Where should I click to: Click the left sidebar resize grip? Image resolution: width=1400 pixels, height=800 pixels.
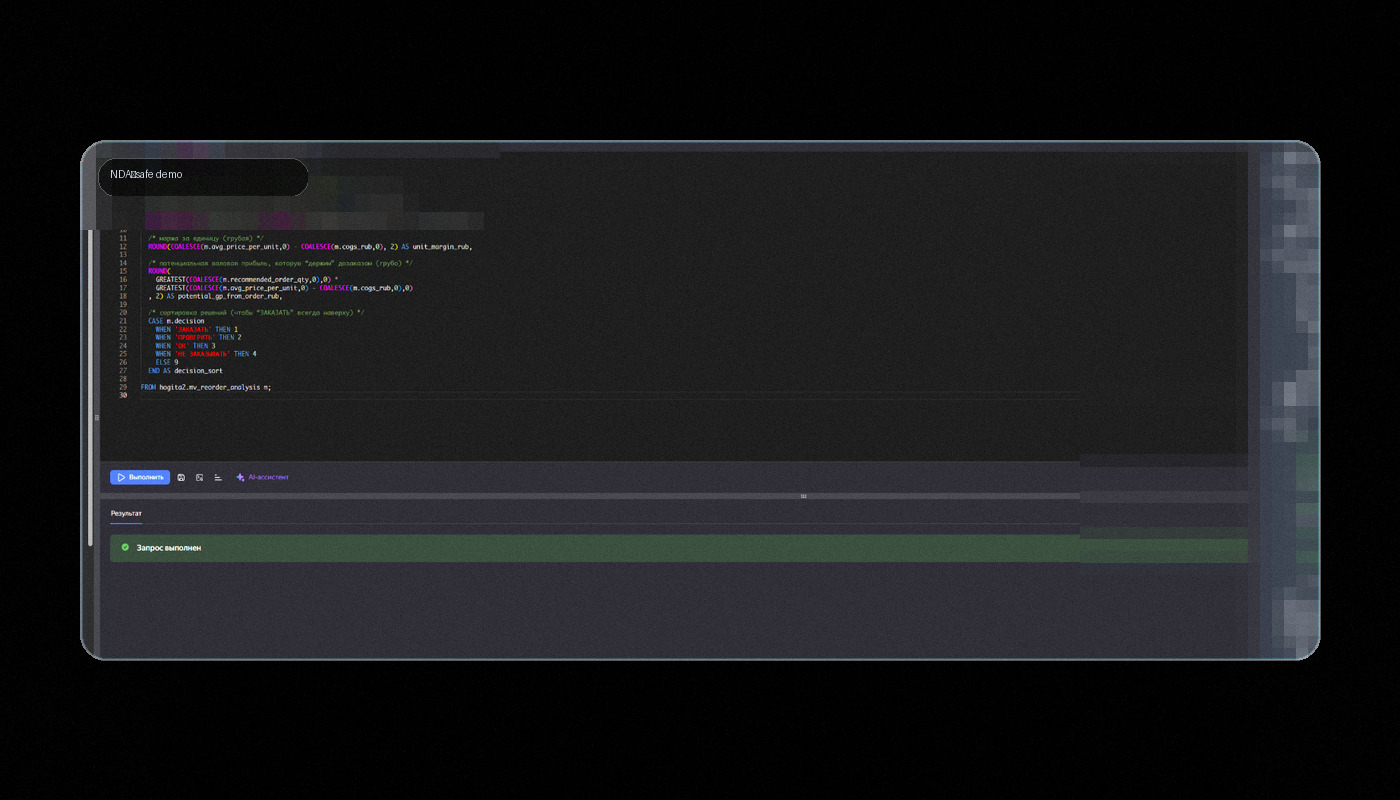(x=97, y=417)
